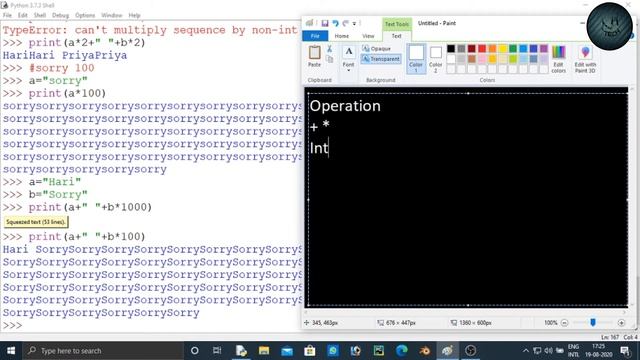Pick the purple color swatch
The image size is (640, 360).
(544, 49)
